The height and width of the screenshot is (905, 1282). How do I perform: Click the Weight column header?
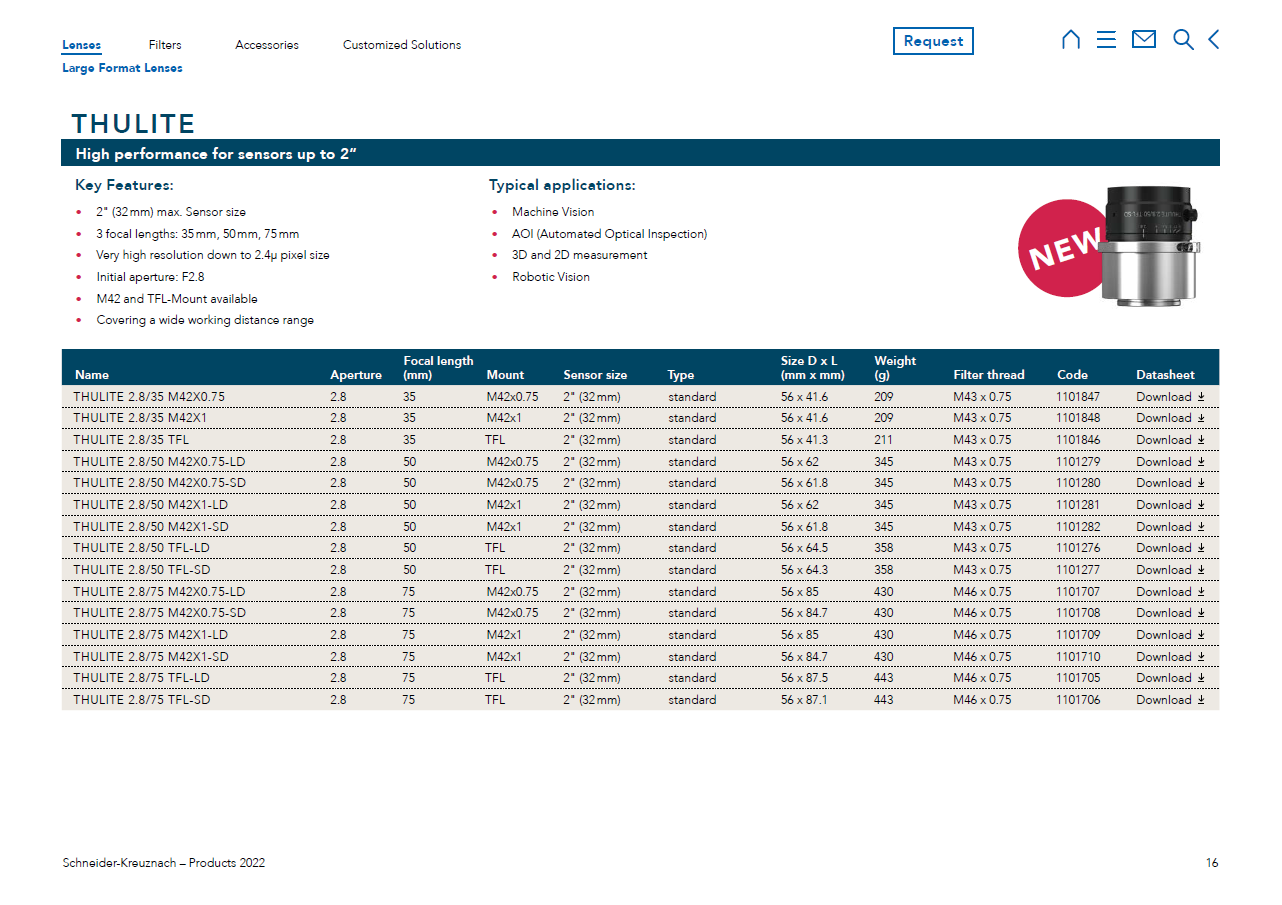(x=895, y=368)
